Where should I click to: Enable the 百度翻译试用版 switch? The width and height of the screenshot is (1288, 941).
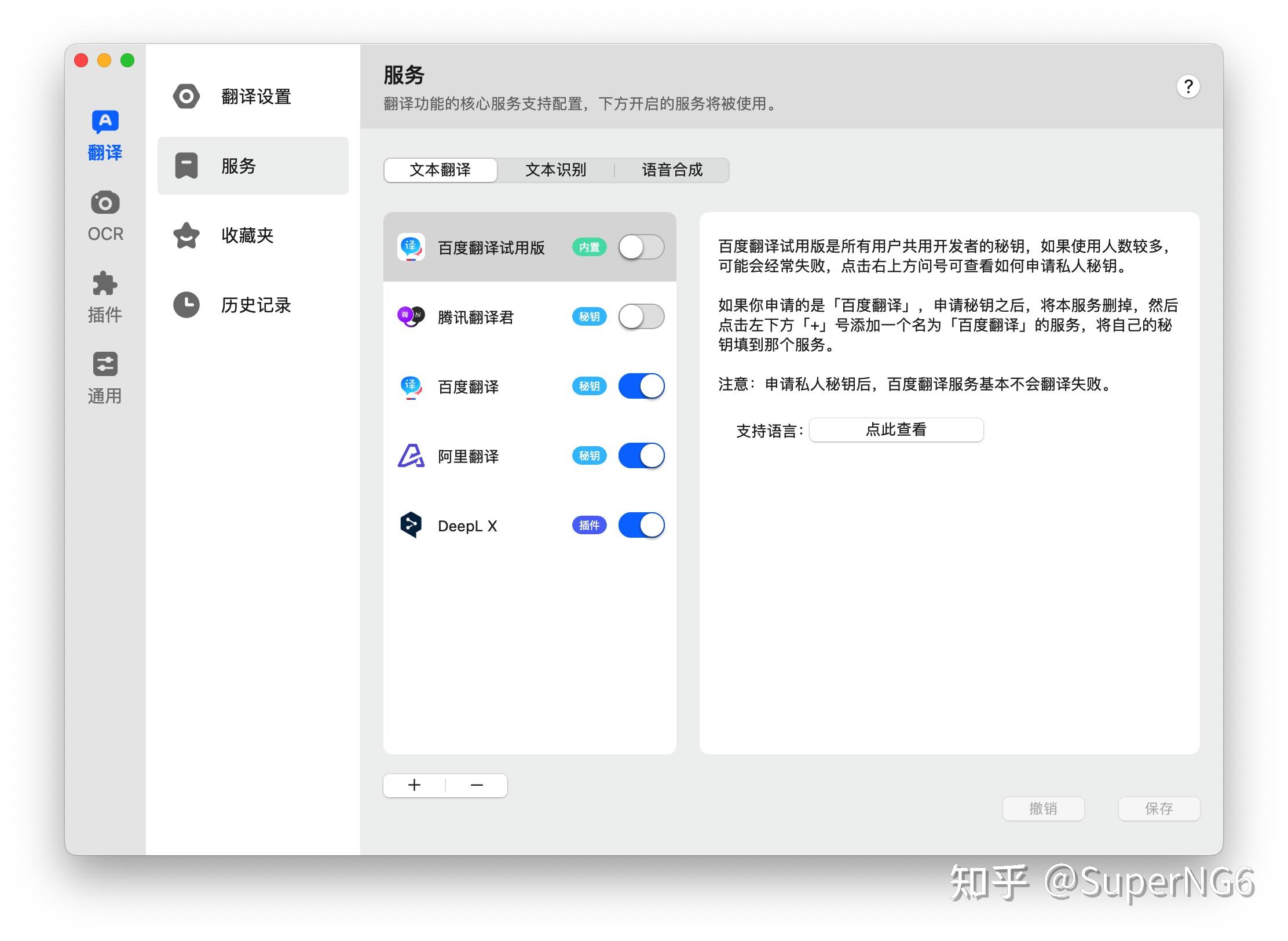pyautogui.click(x=642, y=247)
